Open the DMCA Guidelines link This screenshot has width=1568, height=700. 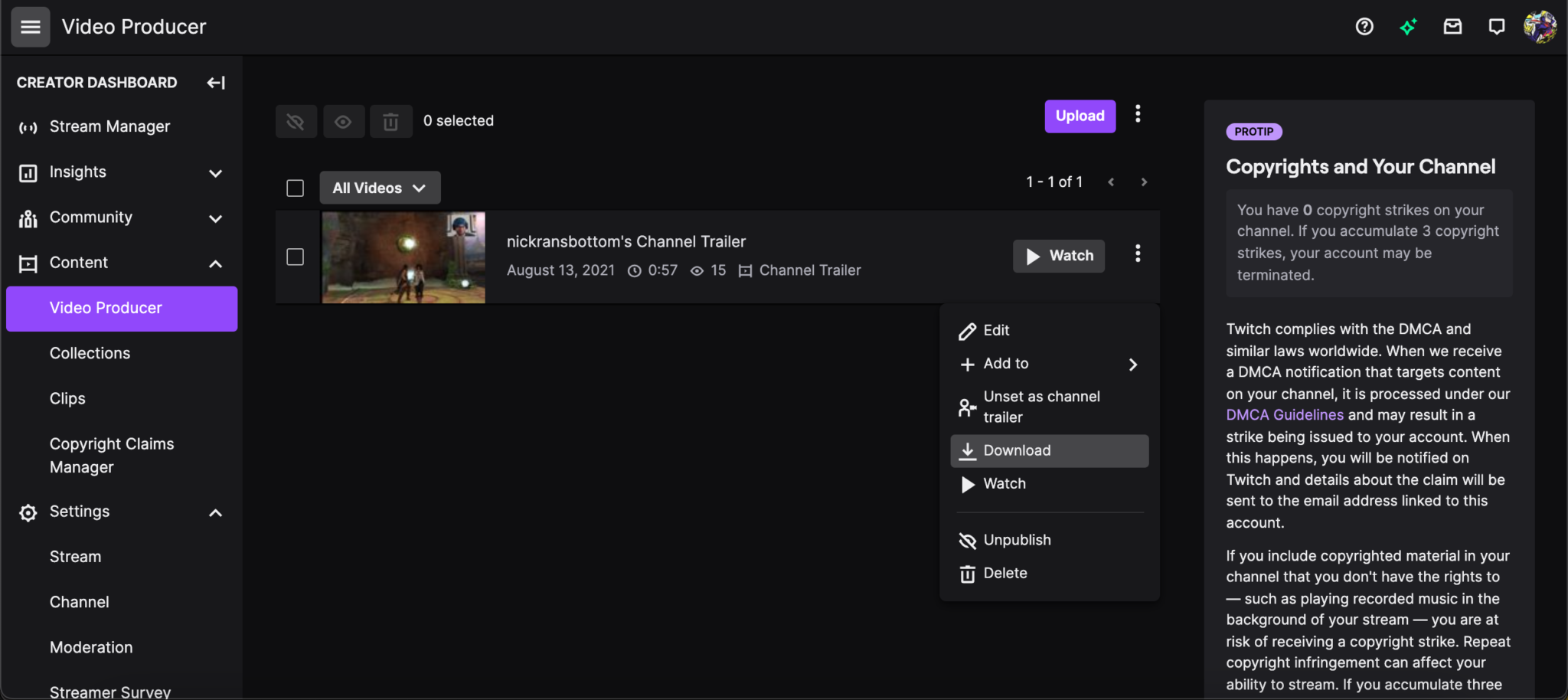click(1285, 414)
